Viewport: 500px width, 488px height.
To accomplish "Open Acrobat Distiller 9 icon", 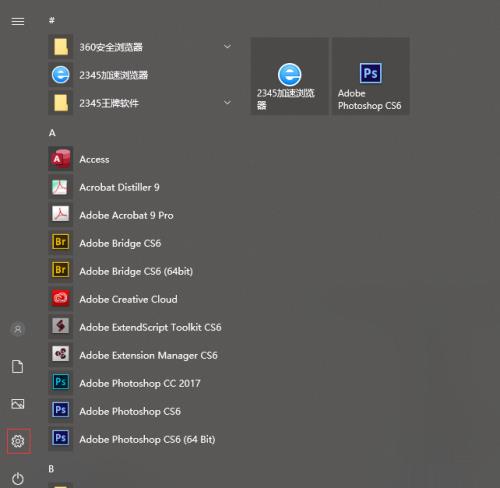I will coord(61,187).
